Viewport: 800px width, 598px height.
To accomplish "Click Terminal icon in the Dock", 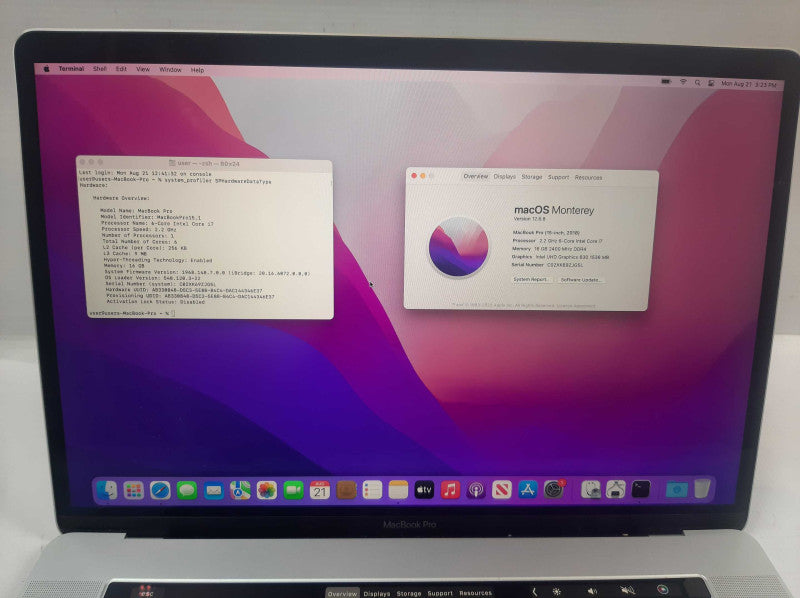I will click(641, 489).
